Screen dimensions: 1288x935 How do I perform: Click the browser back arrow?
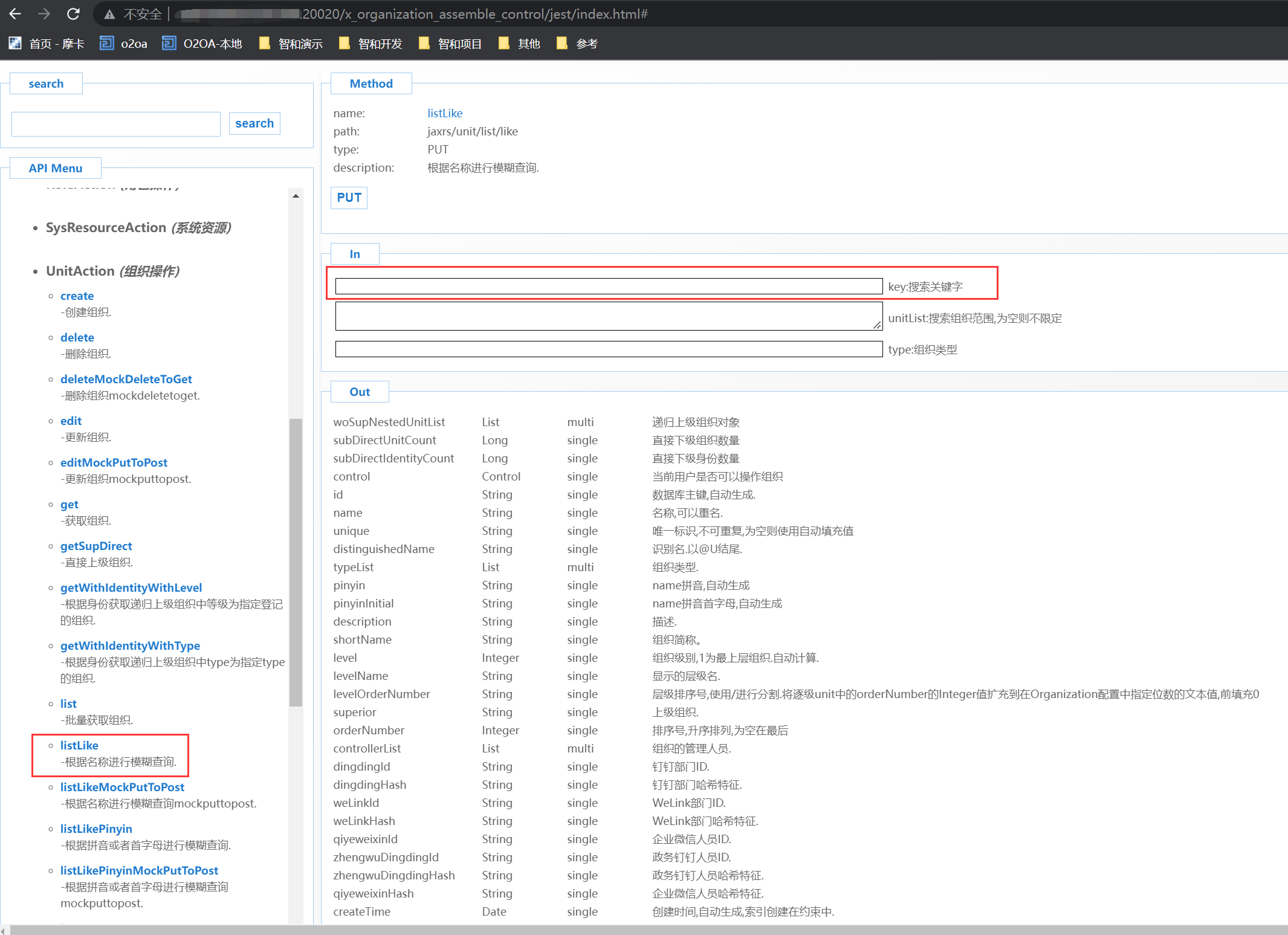15,14
